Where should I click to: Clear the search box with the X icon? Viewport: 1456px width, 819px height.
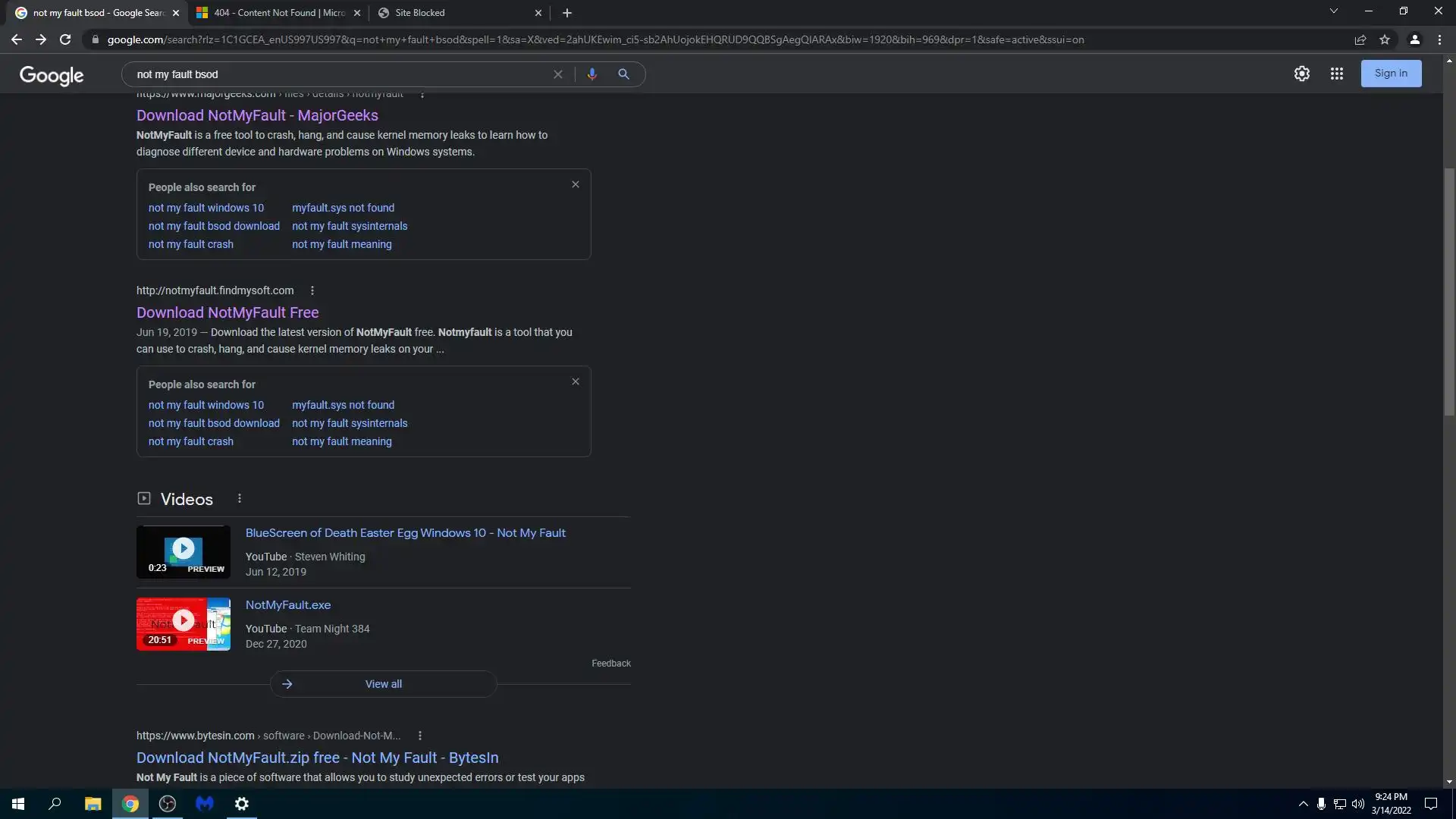558,74
